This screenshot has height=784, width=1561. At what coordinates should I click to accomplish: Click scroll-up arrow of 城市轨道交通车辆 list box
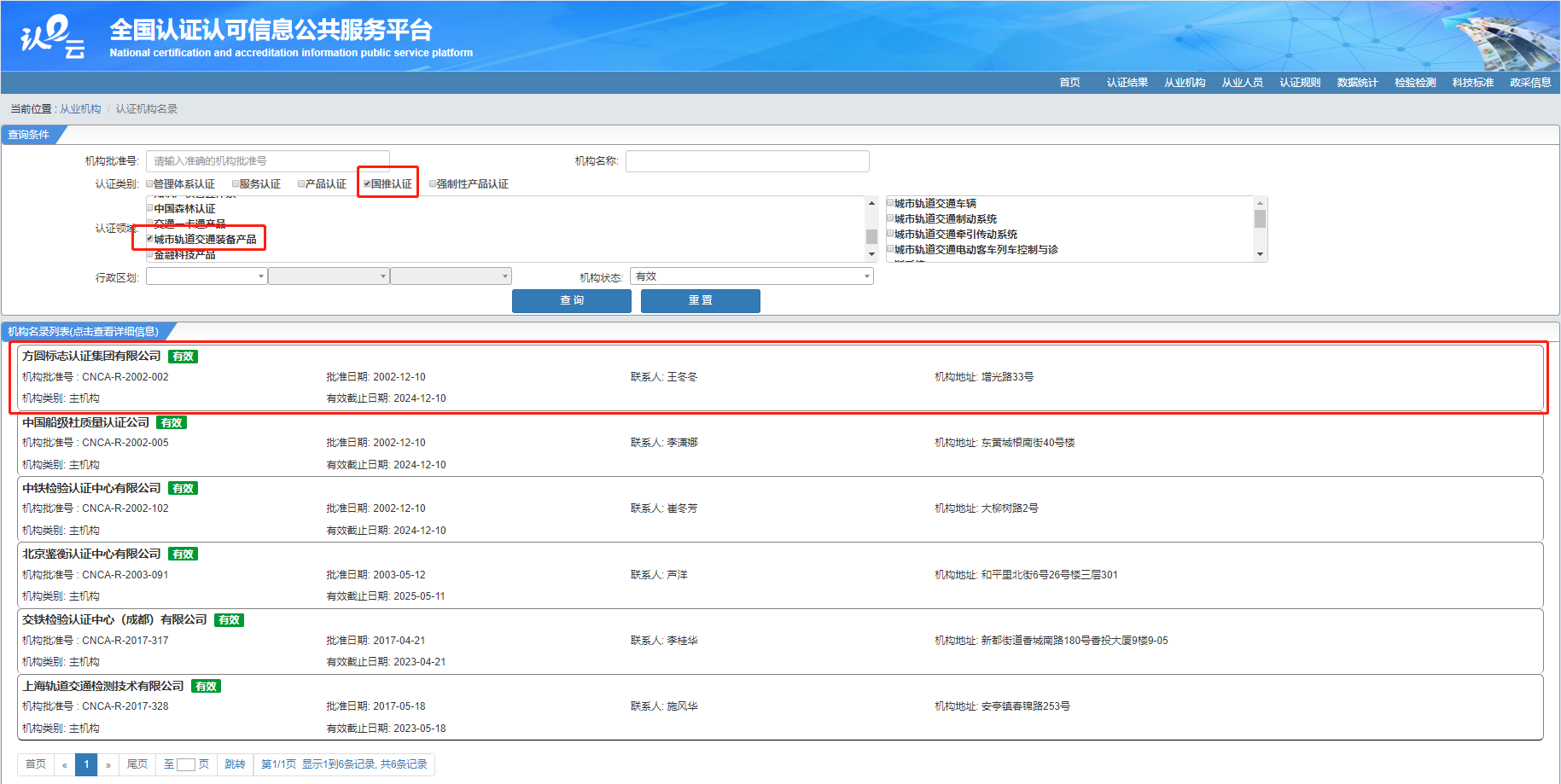coord(1260,203)
